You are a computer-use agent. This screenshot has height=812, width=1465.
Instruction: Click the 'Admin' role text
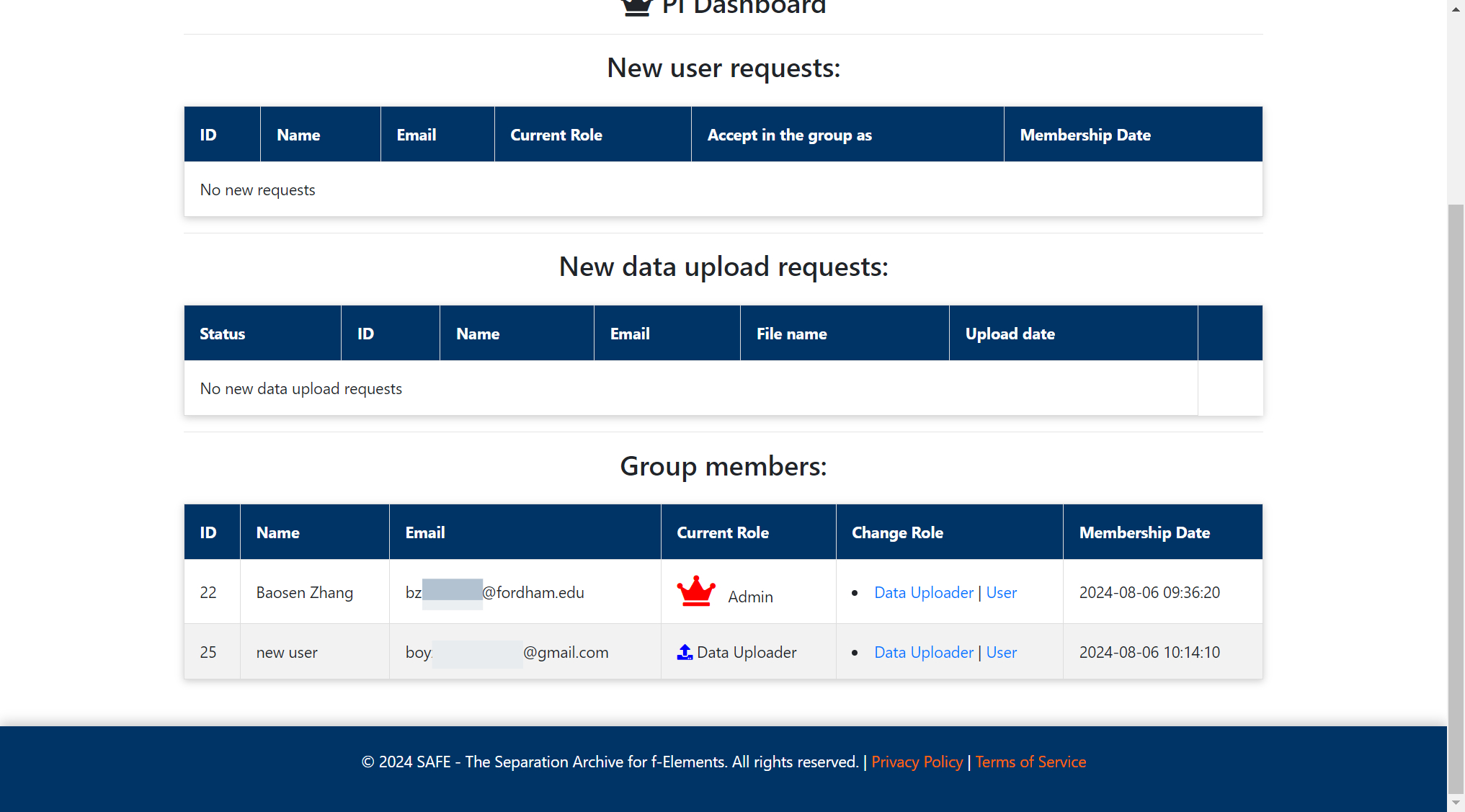[750, 597]
